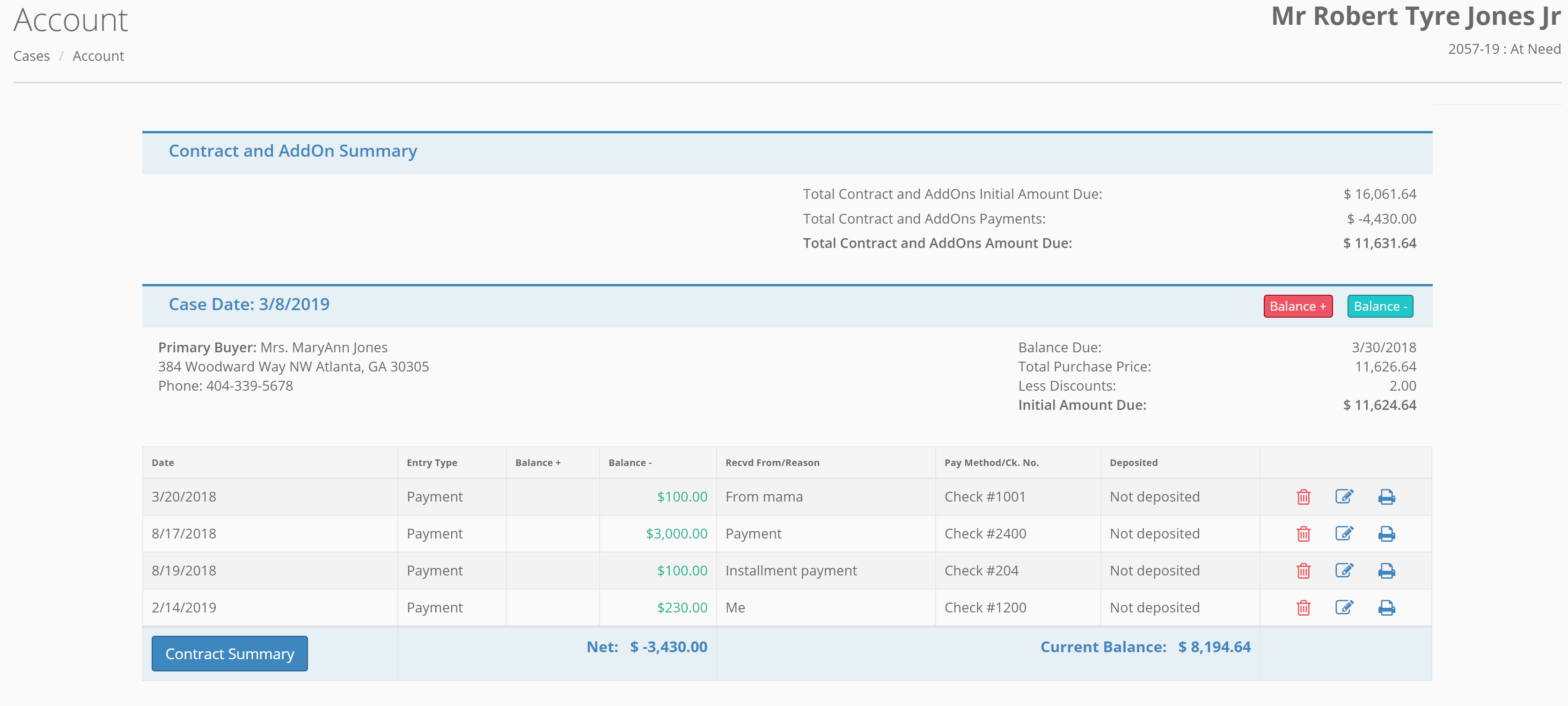Select Account in the breadcrumb
The height and width of the screenshot is (706, 1568).
click(x=98, y=55)
